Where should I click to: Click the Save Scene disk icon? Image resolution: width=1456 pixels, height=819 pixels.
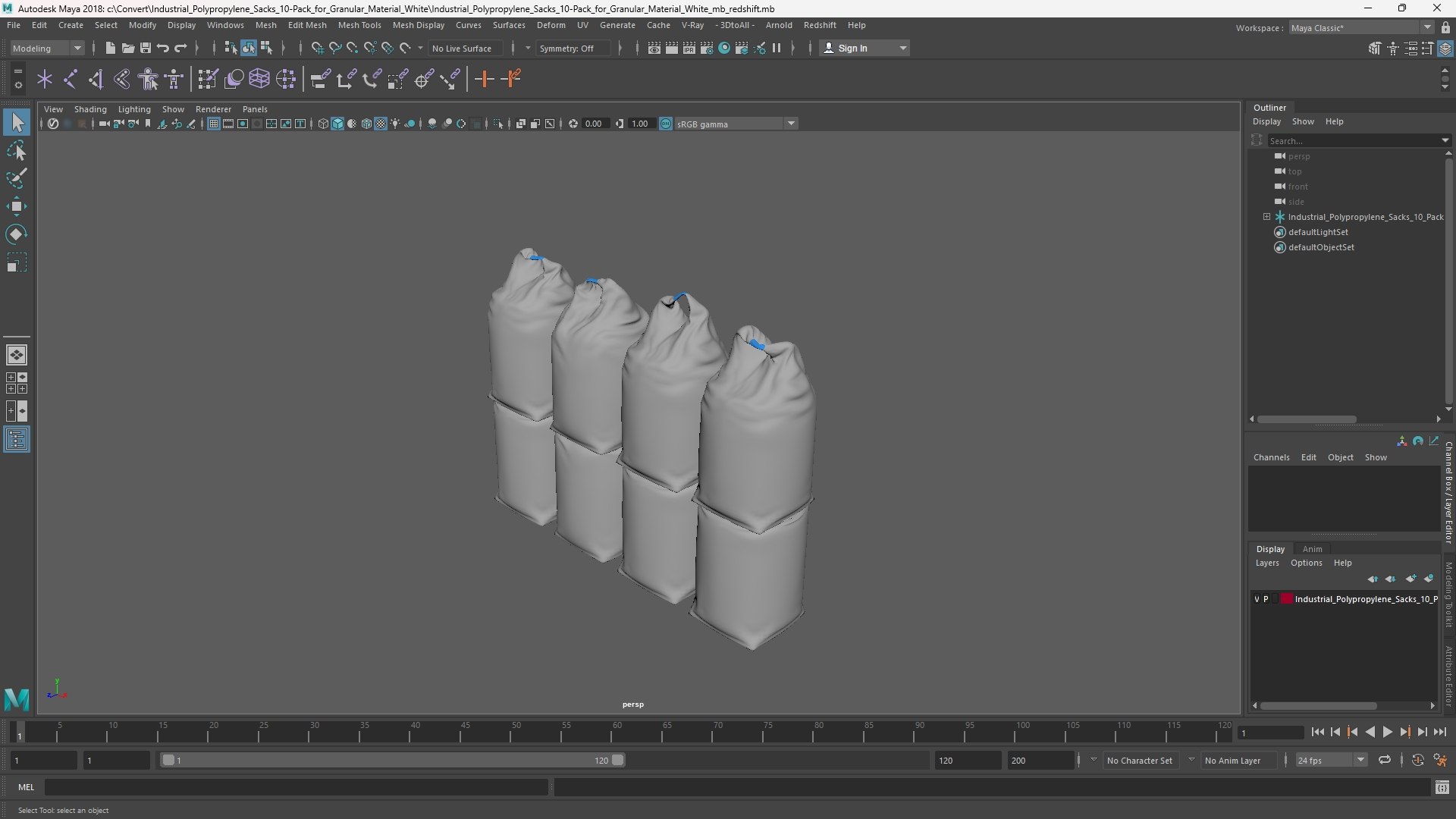click(x=145, y=48)
